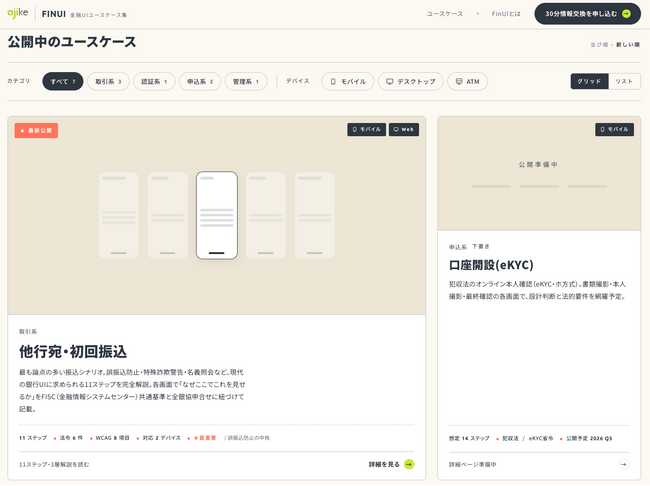This screenshot has width=650, height=486.
Task: Click green arrow next to 詳細を見る
Action: coord(409,464)
